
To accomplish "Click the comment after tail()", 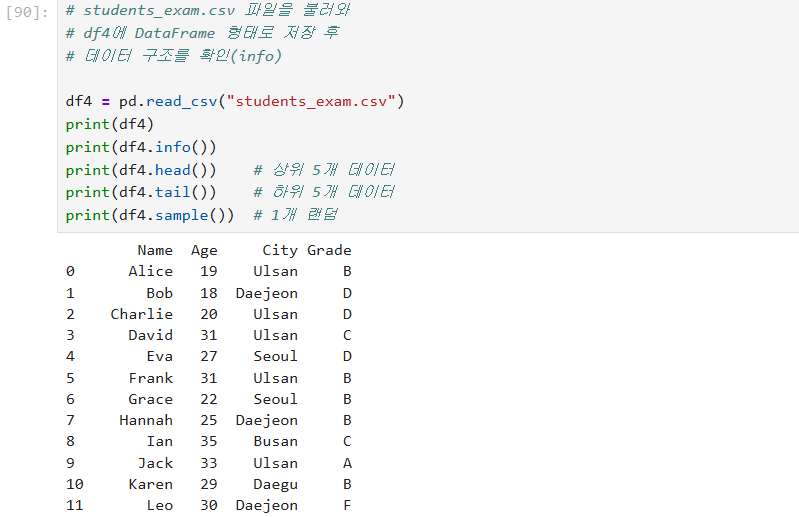I will coord(324,192).
